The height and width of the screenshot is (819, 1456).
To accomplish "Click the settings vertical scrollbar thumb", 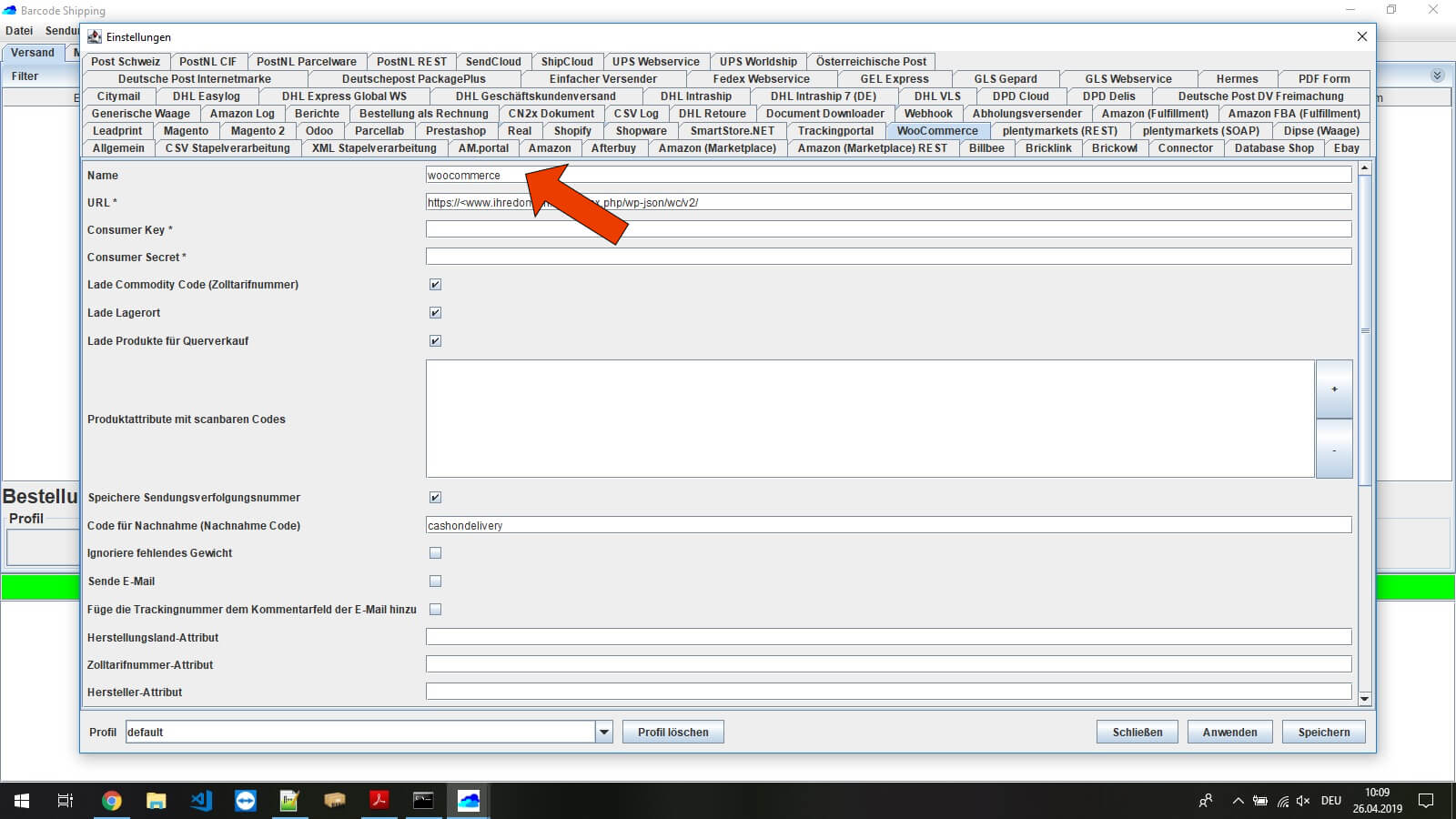I will click(x=1364, y=330).
